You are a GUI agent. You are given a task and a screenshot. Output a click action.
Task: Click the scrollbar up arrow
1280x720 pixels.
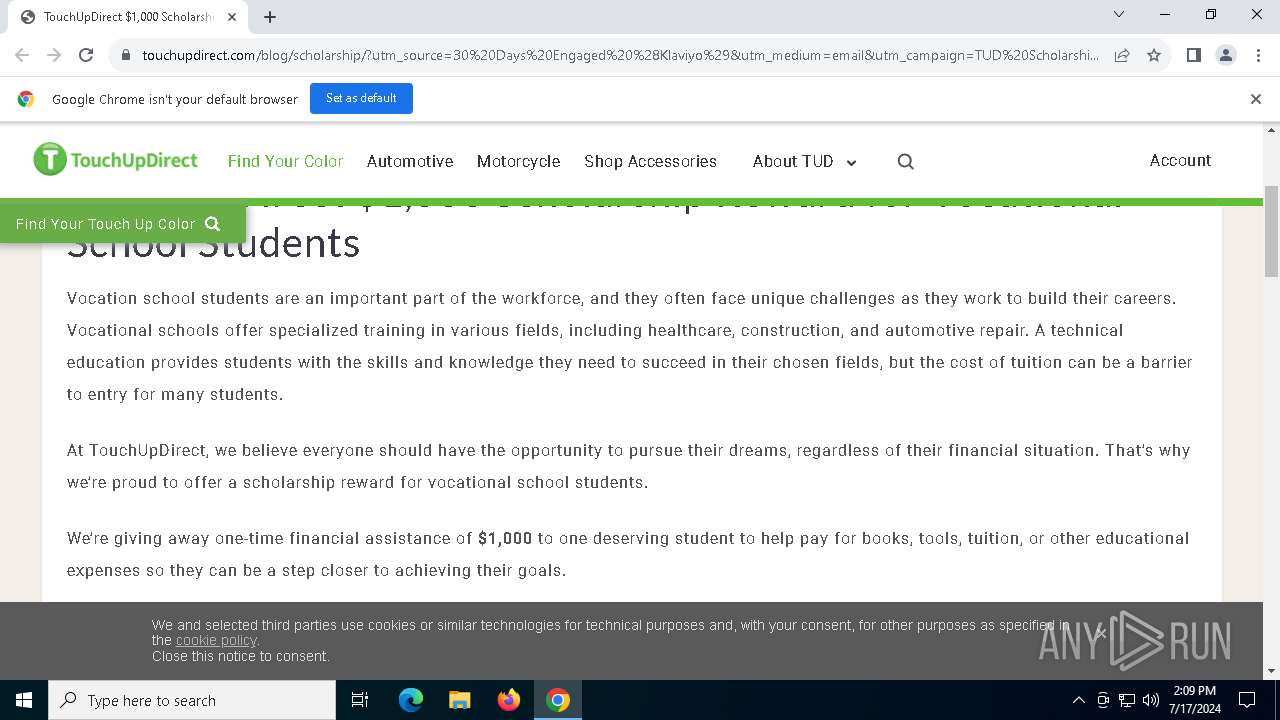pos(1272,131)
